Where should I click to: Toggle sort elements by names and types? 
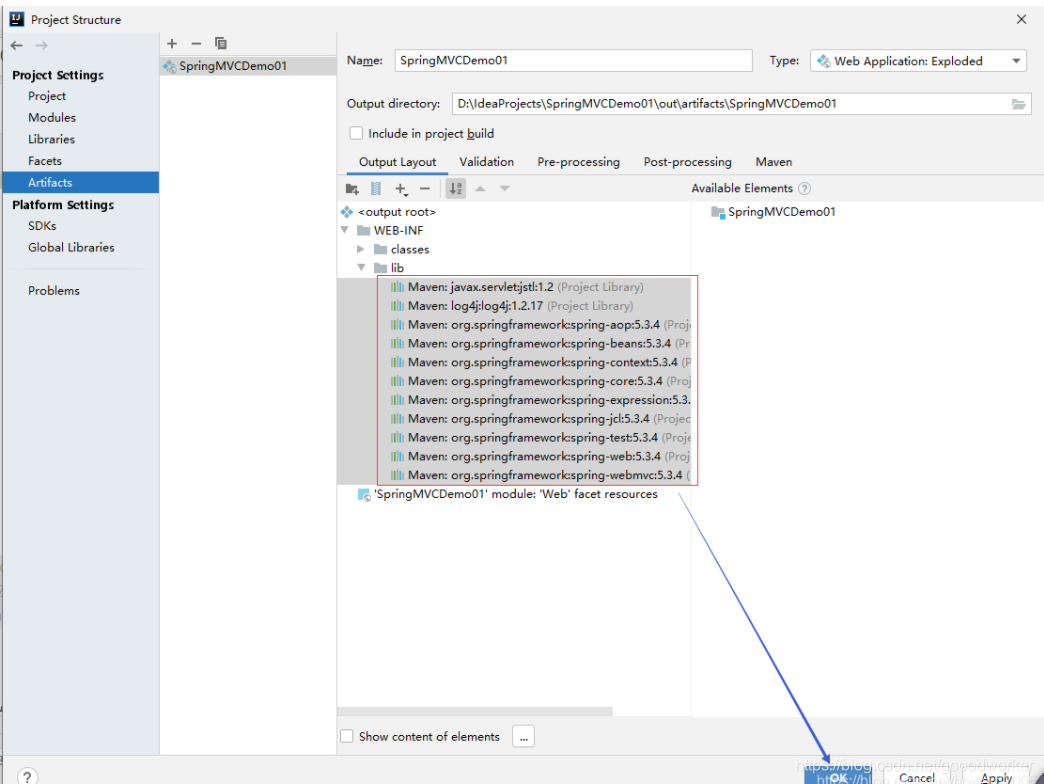point(456,189)
